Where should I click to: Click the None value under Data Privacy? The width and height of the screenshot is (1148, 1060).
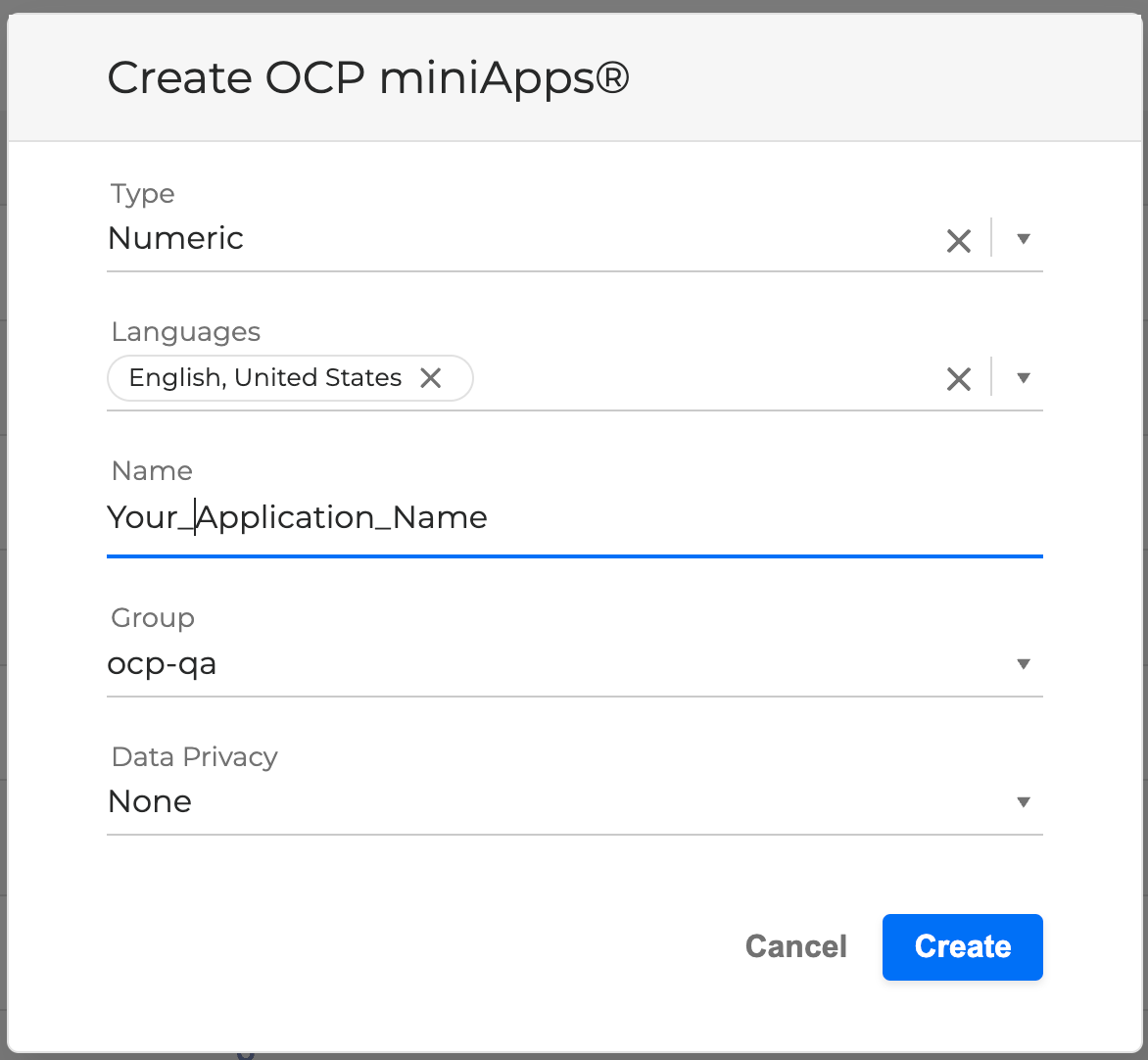[x=150, y=802]
